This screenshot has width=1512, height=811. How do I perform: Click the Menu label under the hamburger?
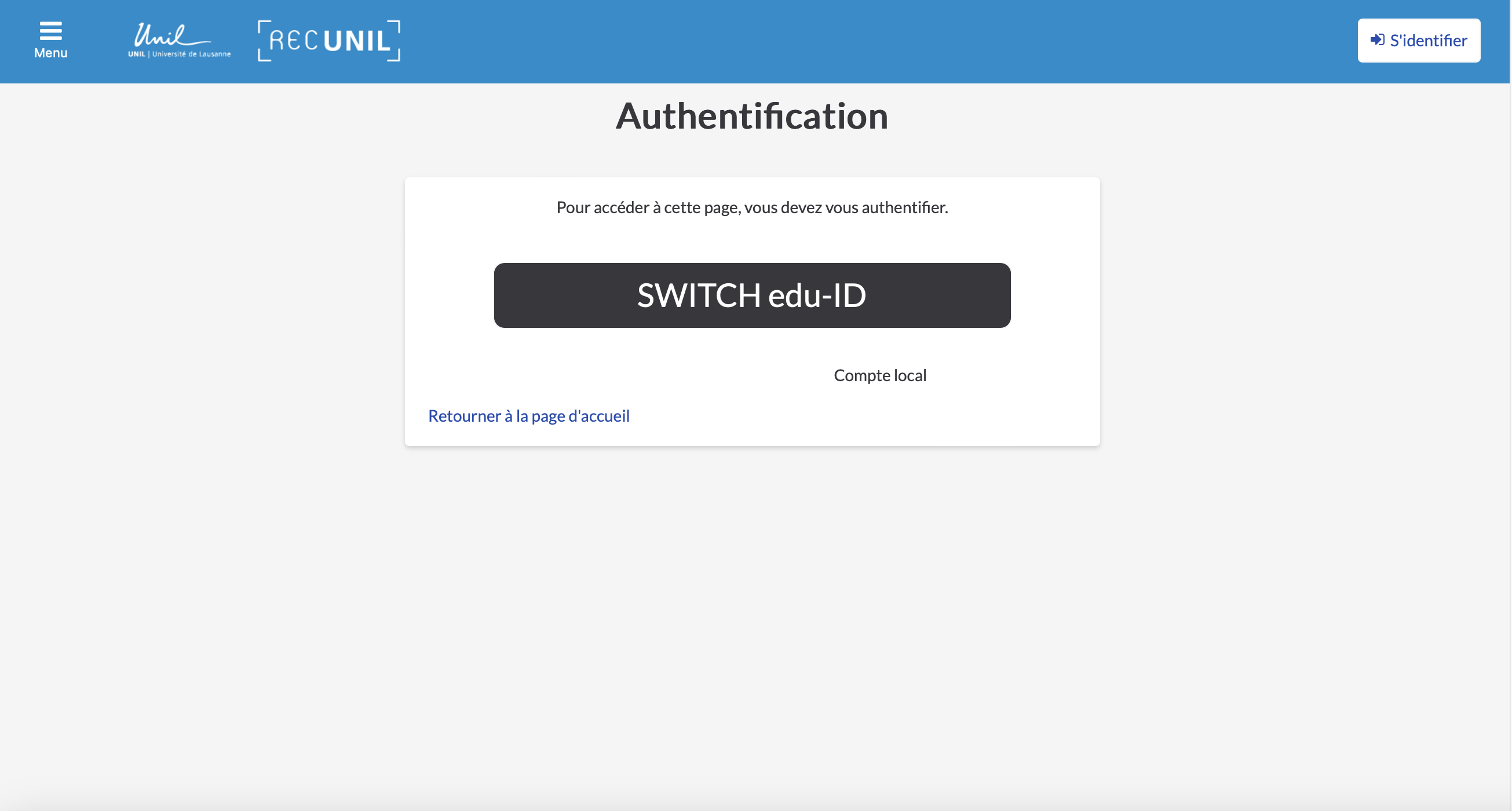tap(50, 53)
